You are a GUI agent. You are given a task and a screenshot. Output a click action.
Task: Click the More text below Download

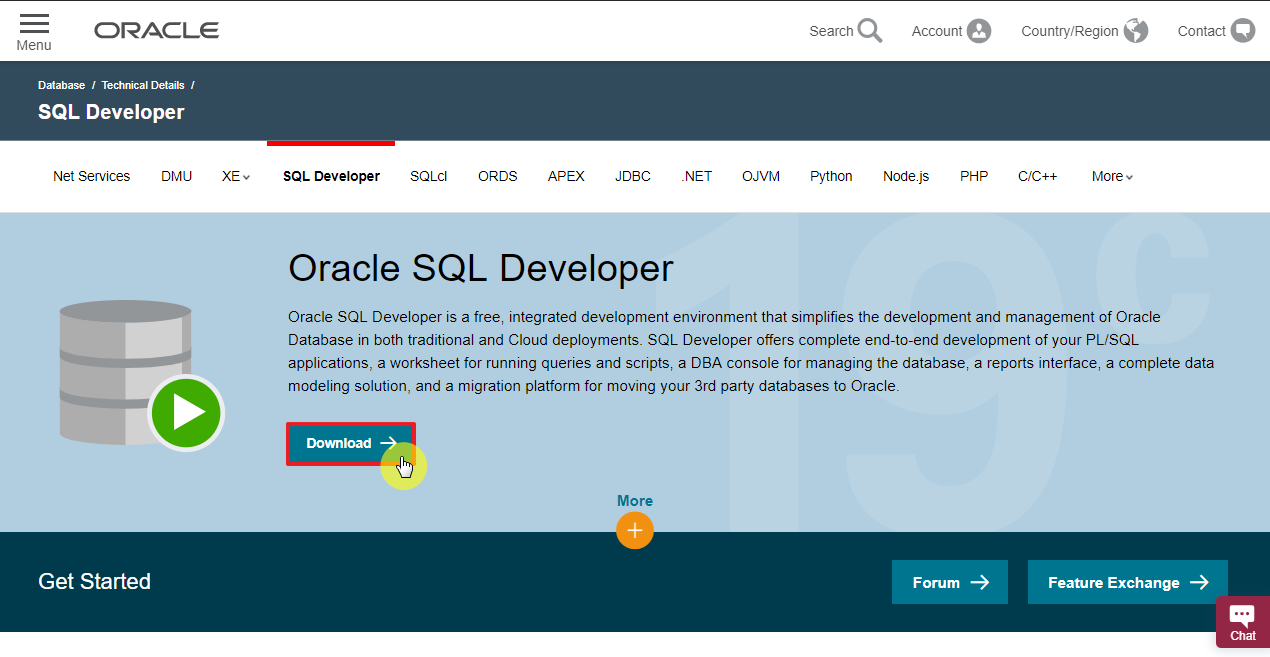[x=635, y=501]
